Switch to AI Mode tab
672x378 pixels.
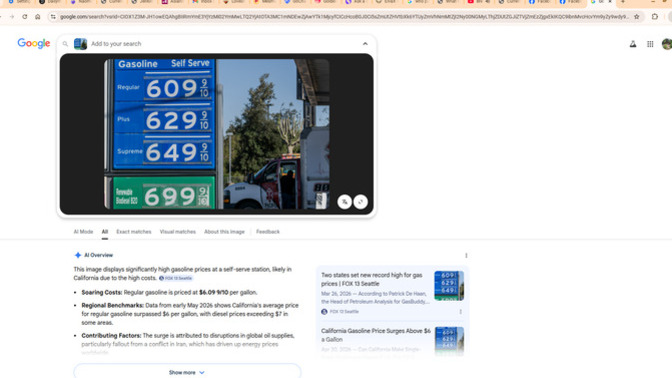click(x=83, y=232)
